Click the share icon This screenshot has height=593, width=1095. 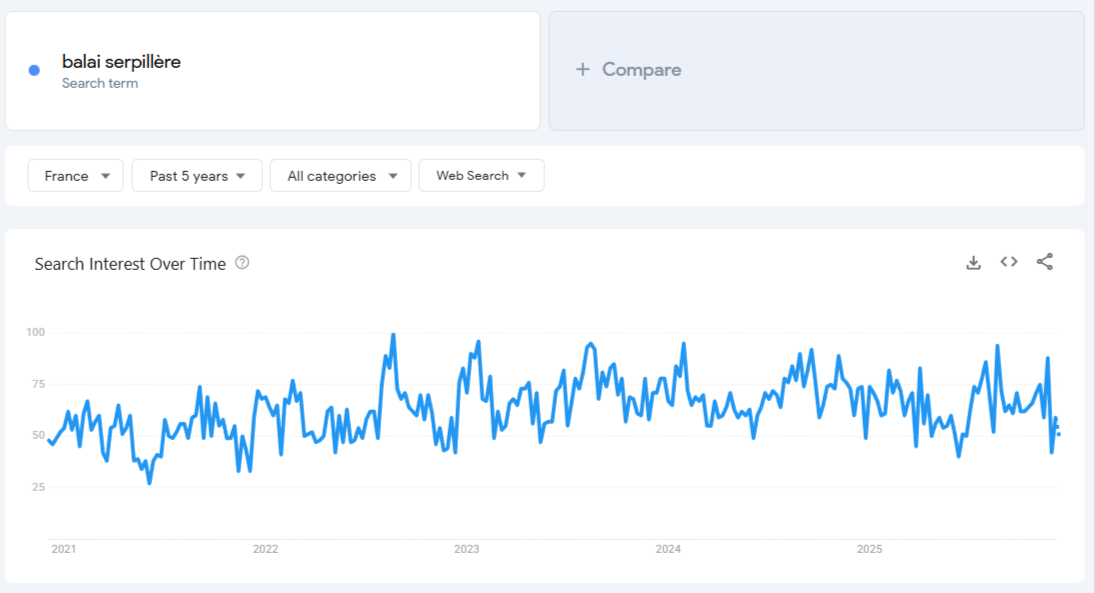tap(1044, 261)
